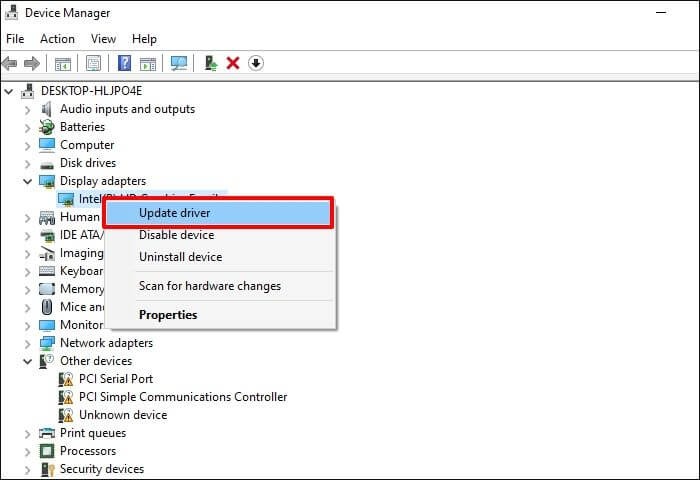The height and width of the screenshot is (480, 700).
Task: Click the Network adapters category icon
Action: (x=47, y=343)
